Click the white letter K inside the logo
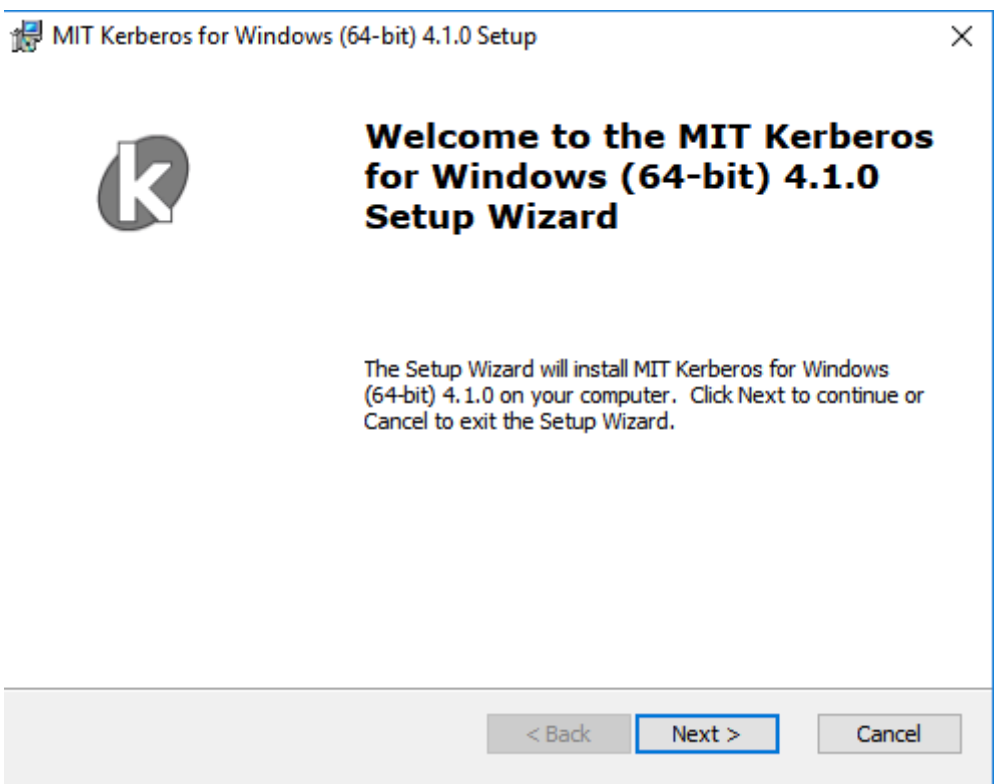Image resolution: width=996 pixels, height=784 pixels. [x=145, y=182]
